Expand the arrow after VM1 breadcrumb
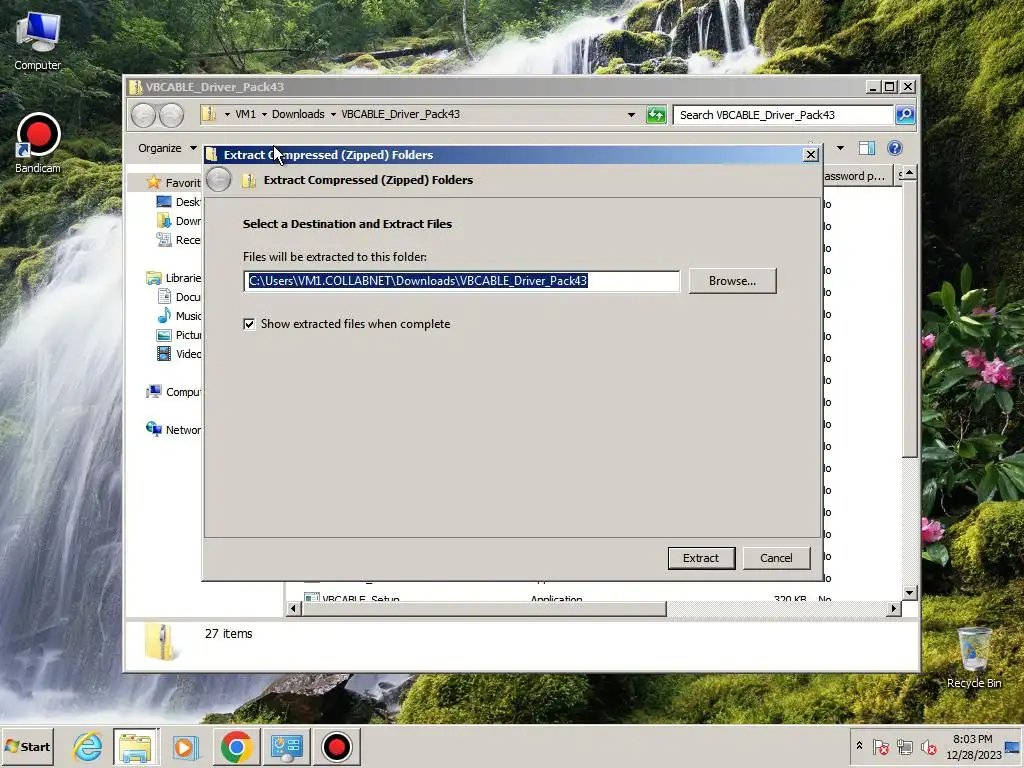The height and width of the screenshot is (768, 1024). coord(264,114)
